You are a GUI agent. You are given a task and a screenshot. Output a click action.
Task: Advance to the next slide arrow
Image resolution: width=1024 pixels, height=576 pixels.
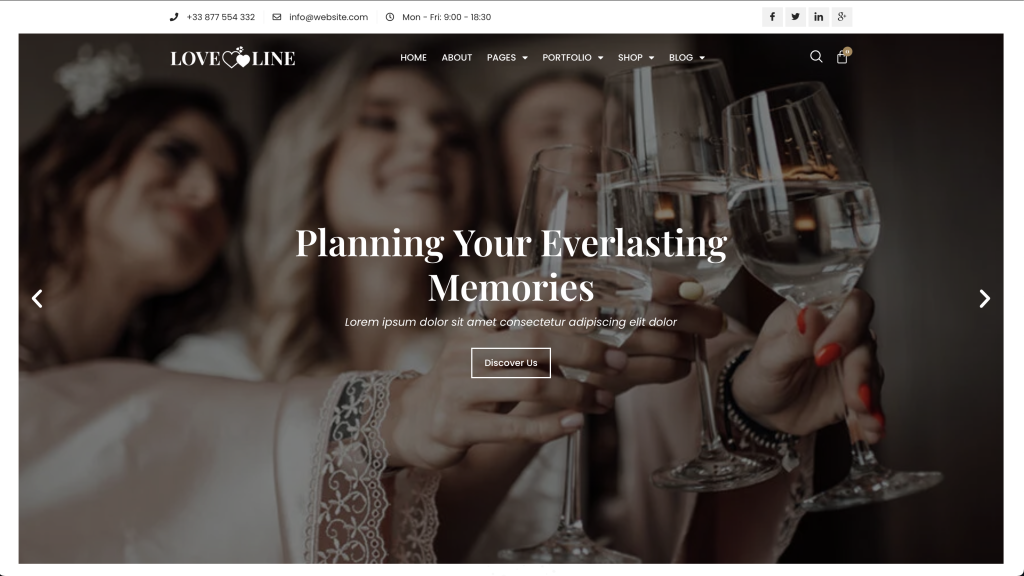[984, 299]
